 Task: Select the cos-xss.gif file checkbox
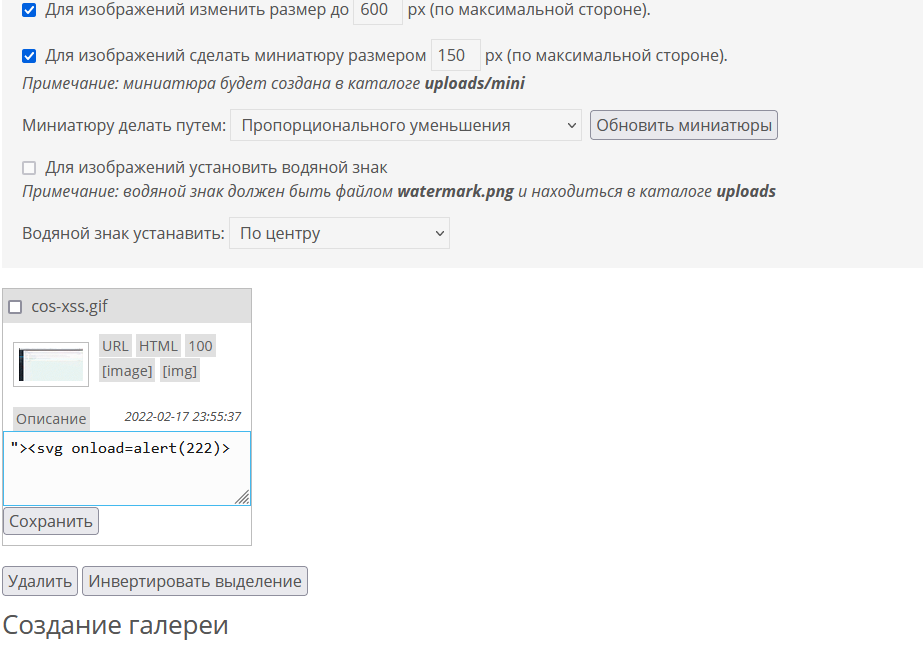pyautogui.click(x=15, y=305)
